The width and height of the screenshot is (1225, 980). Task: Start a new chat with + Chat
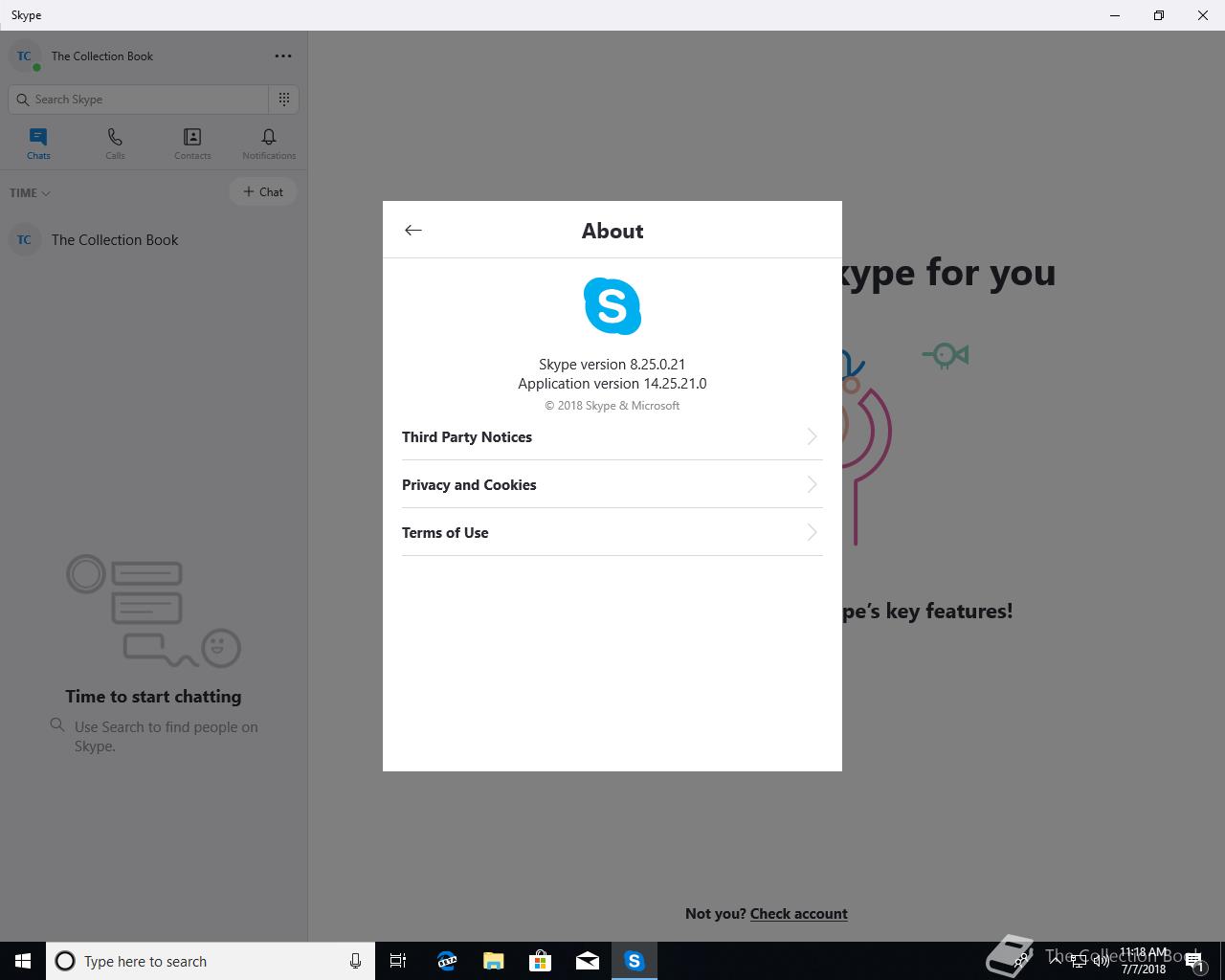point(263,191)
